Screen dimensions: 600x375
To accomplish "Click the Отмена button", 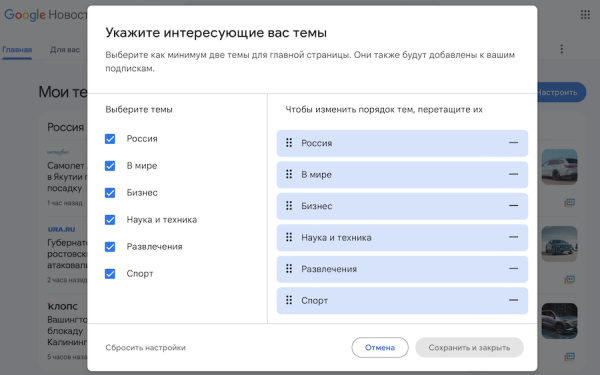I will coord(380,347).
